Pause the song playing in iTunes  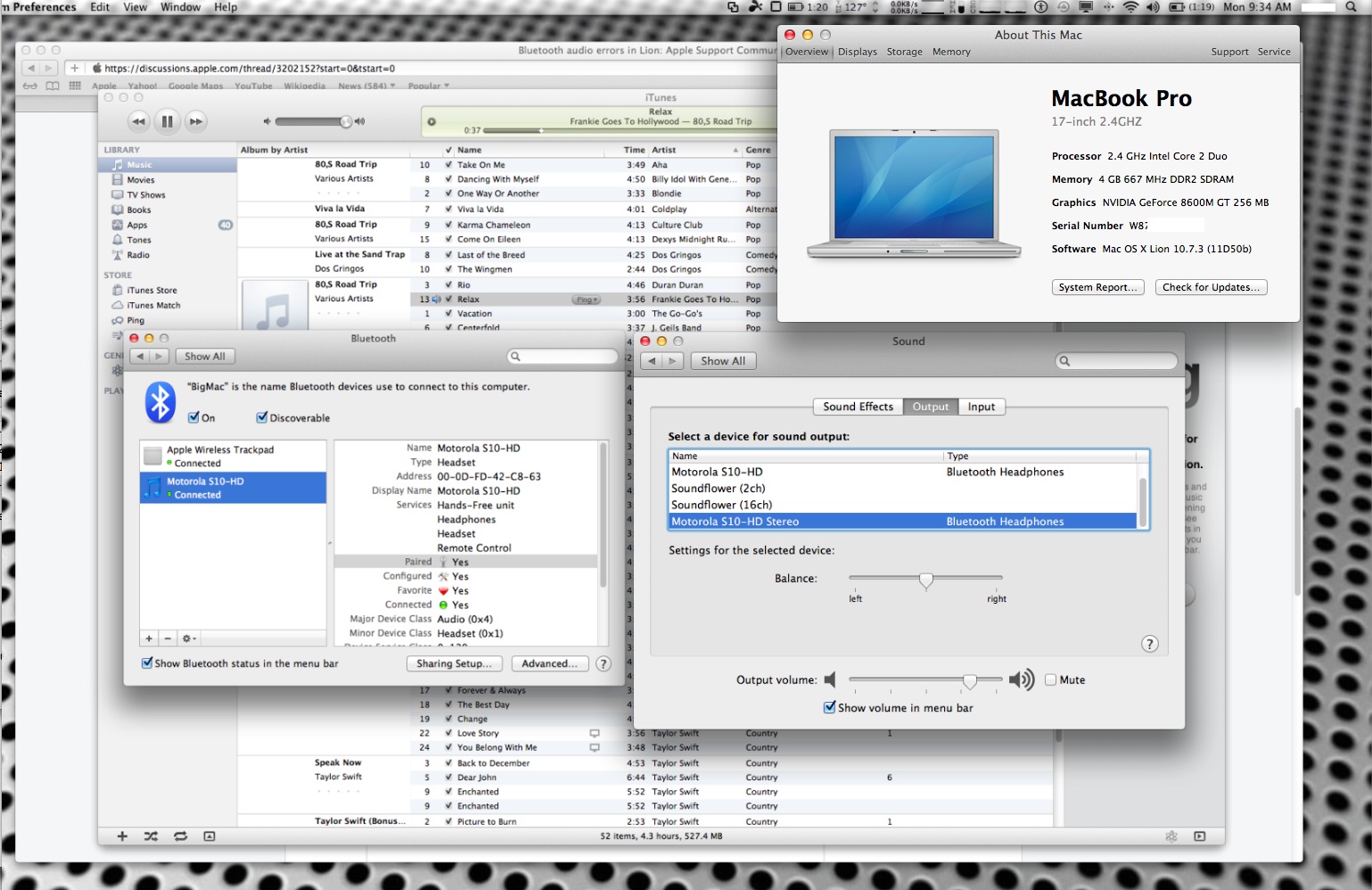pyautogui.click(x=167, y=121)
